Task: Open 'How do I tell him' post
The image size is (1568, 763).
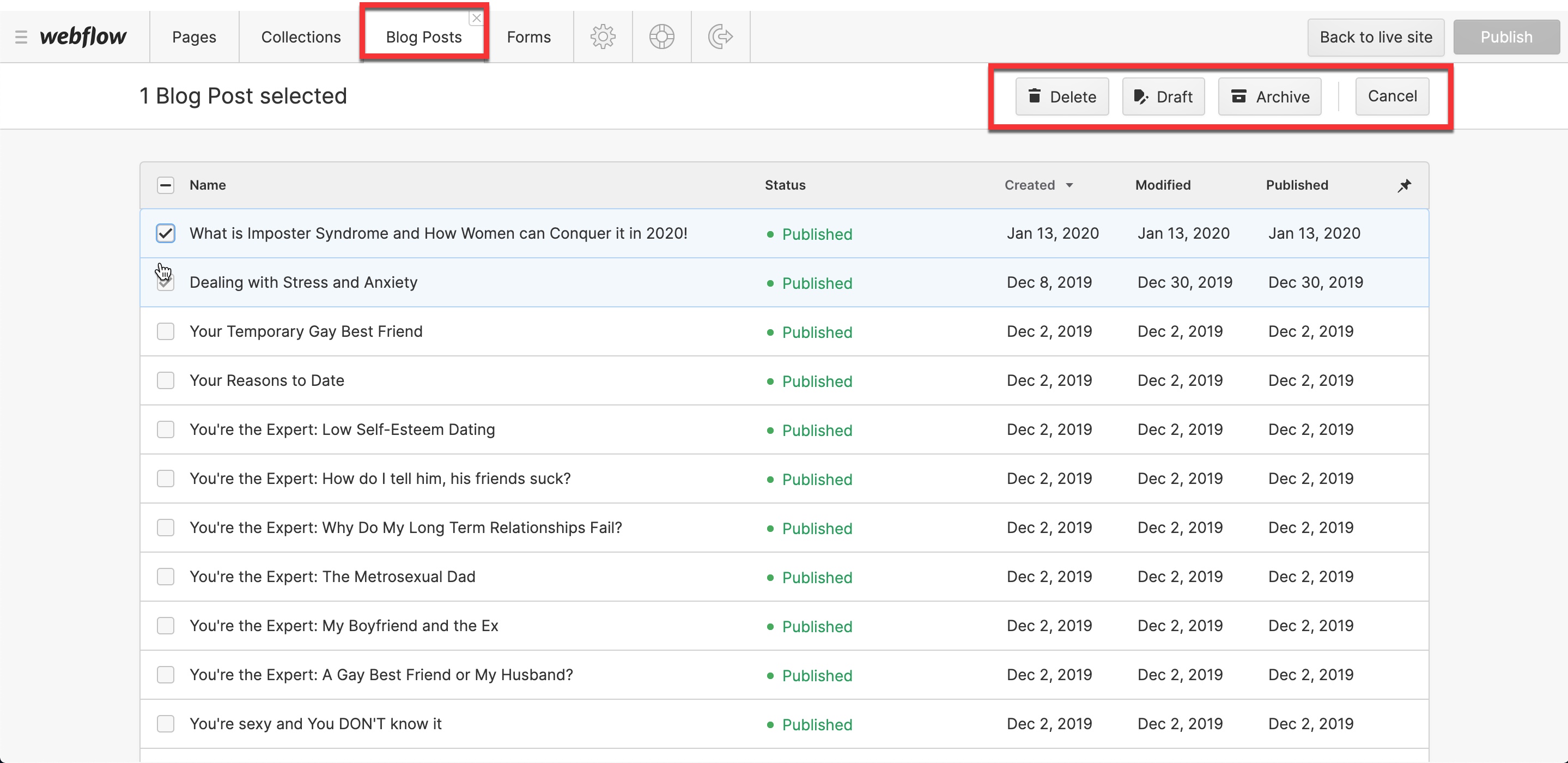Action: [x=380, y=479]
